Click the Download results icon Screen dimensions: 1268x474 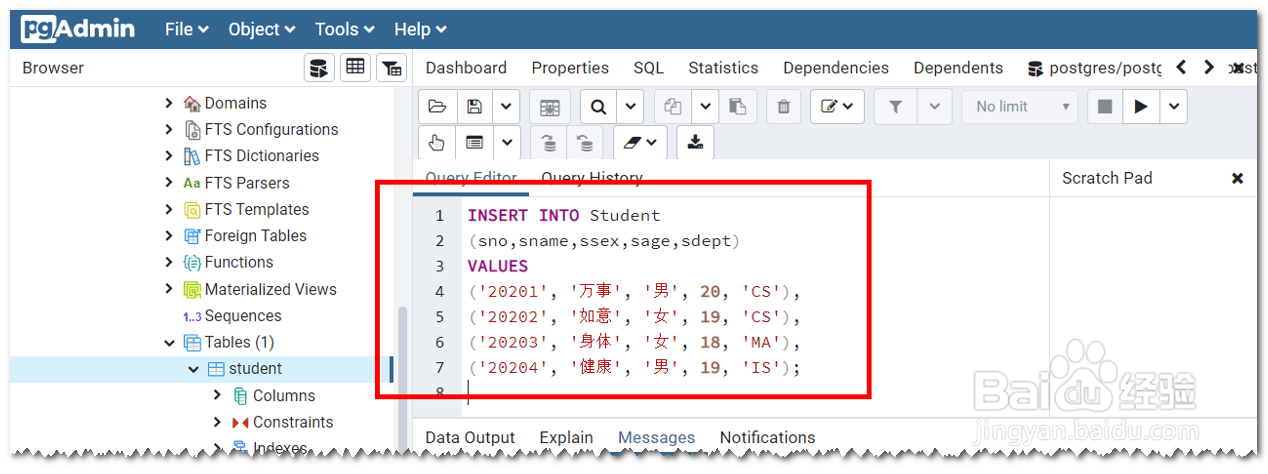[695, 142]
